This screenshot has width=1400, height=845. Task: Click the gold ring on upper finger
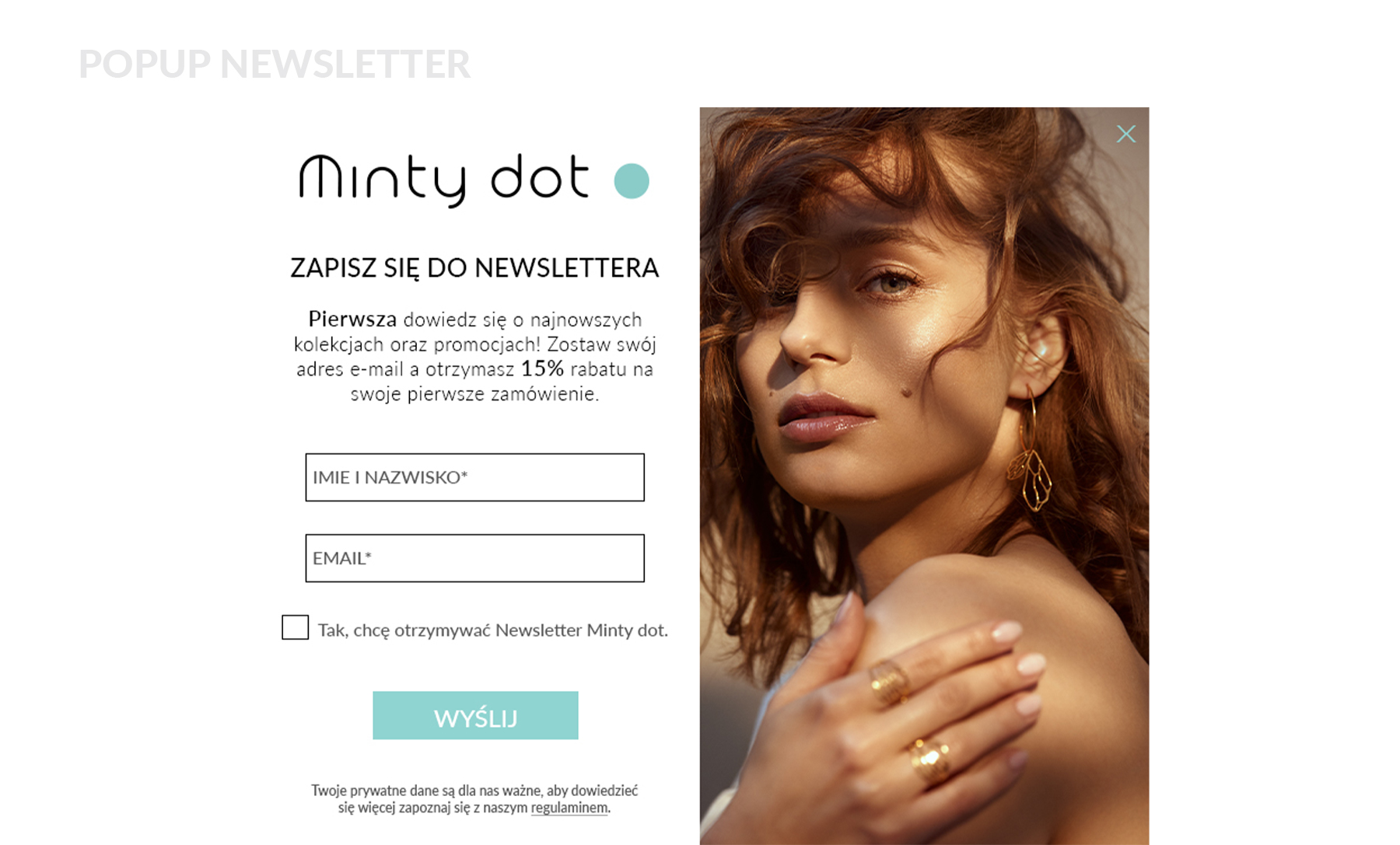891,680
